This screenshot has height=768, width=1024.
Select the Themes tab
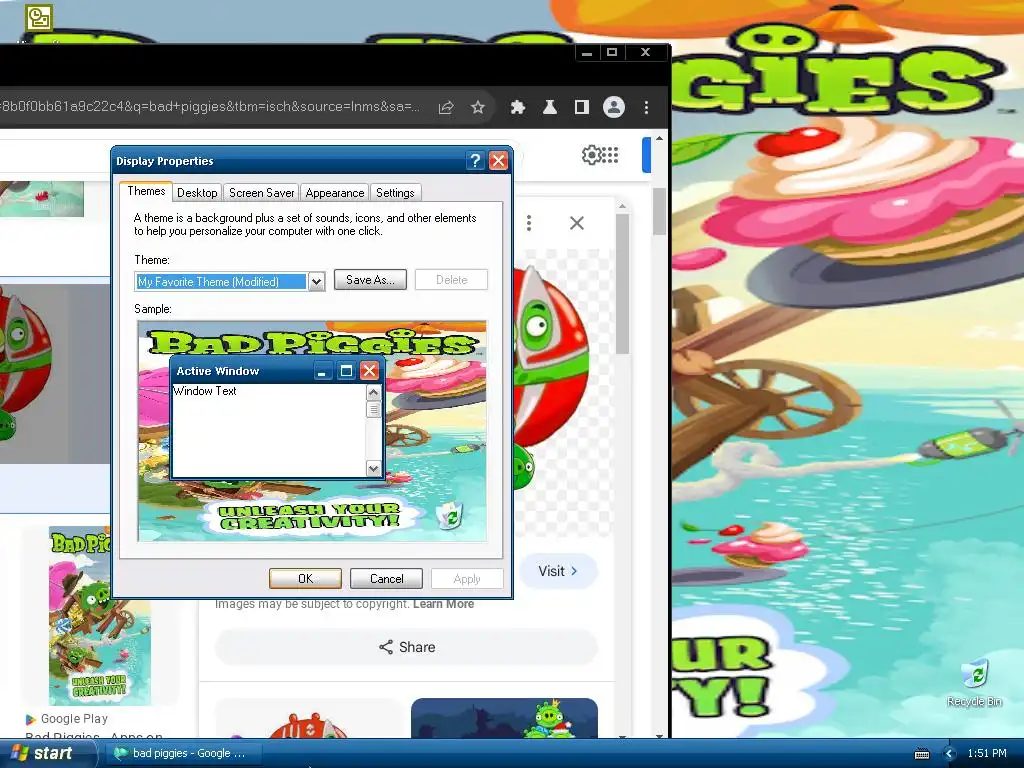[x=146, y=191]
